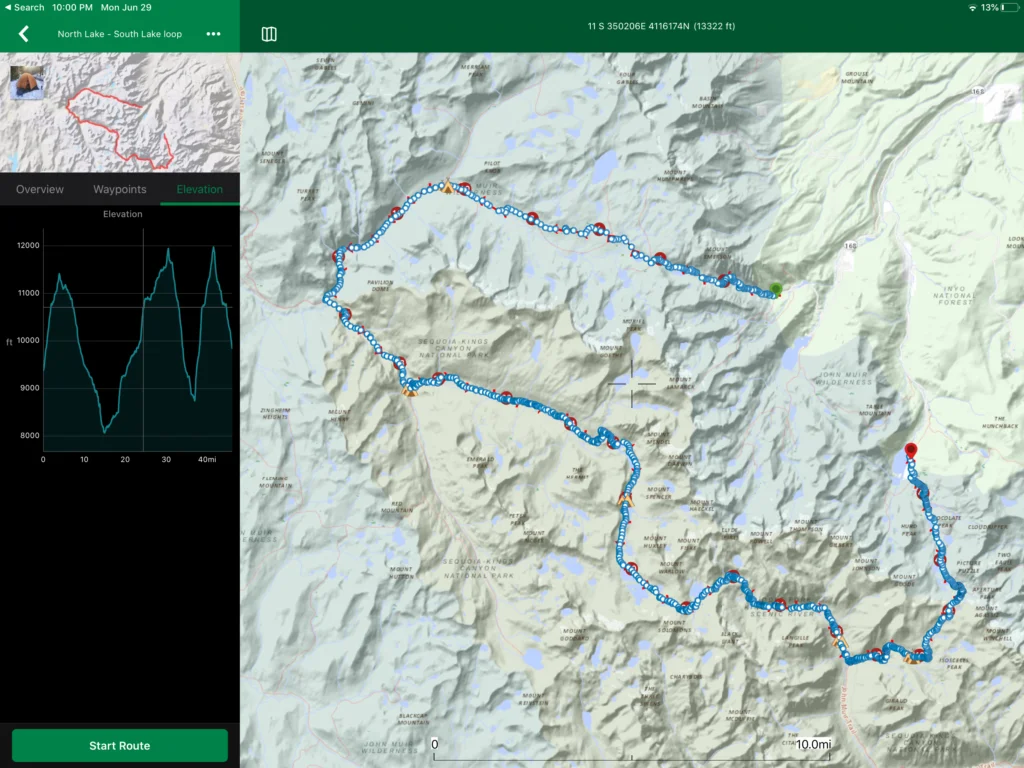Image resolution: width=1024 pixels, height=768 pixels.
Task: Tap the coordinates readout in header
Action: 661,26
